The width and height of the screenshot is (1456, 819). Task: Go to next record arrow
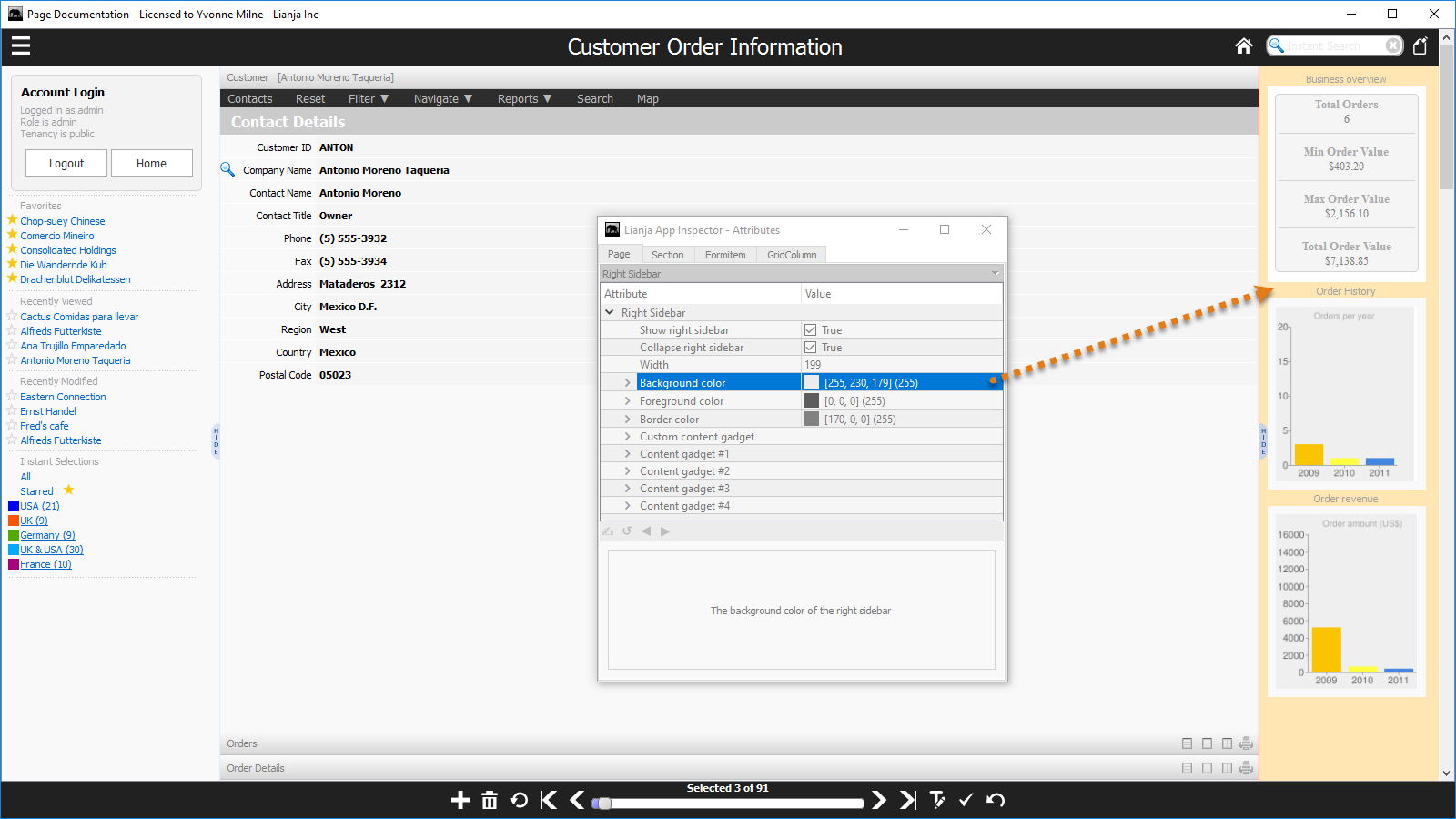point(878,800)
